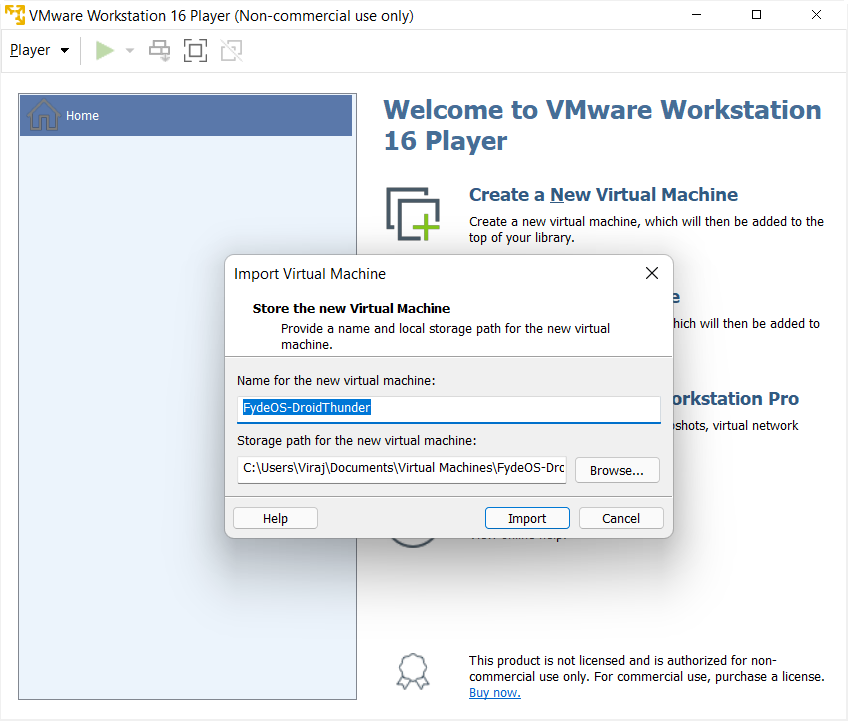The width and height of the screenshot is (848, 721).
Task: Click the Create a New Virtual Machine icon
Action: click(413, 214)
